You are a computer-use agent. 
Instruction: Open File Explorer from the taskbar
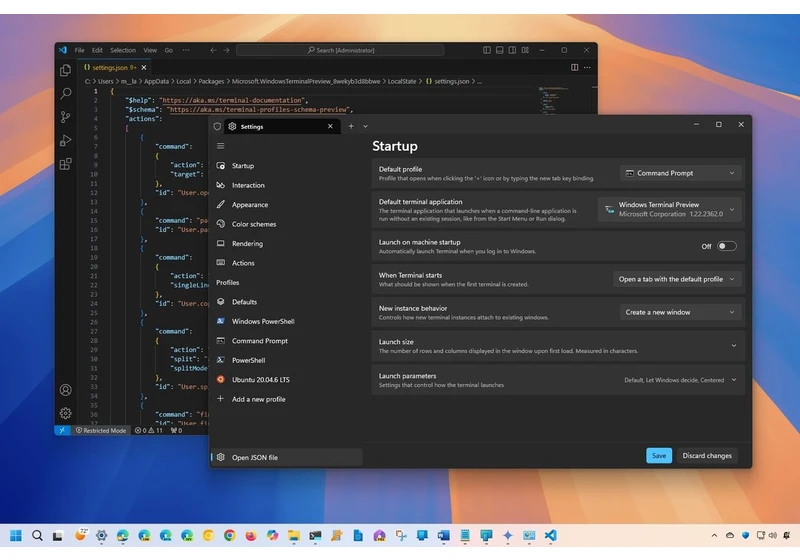coord(293,535)
